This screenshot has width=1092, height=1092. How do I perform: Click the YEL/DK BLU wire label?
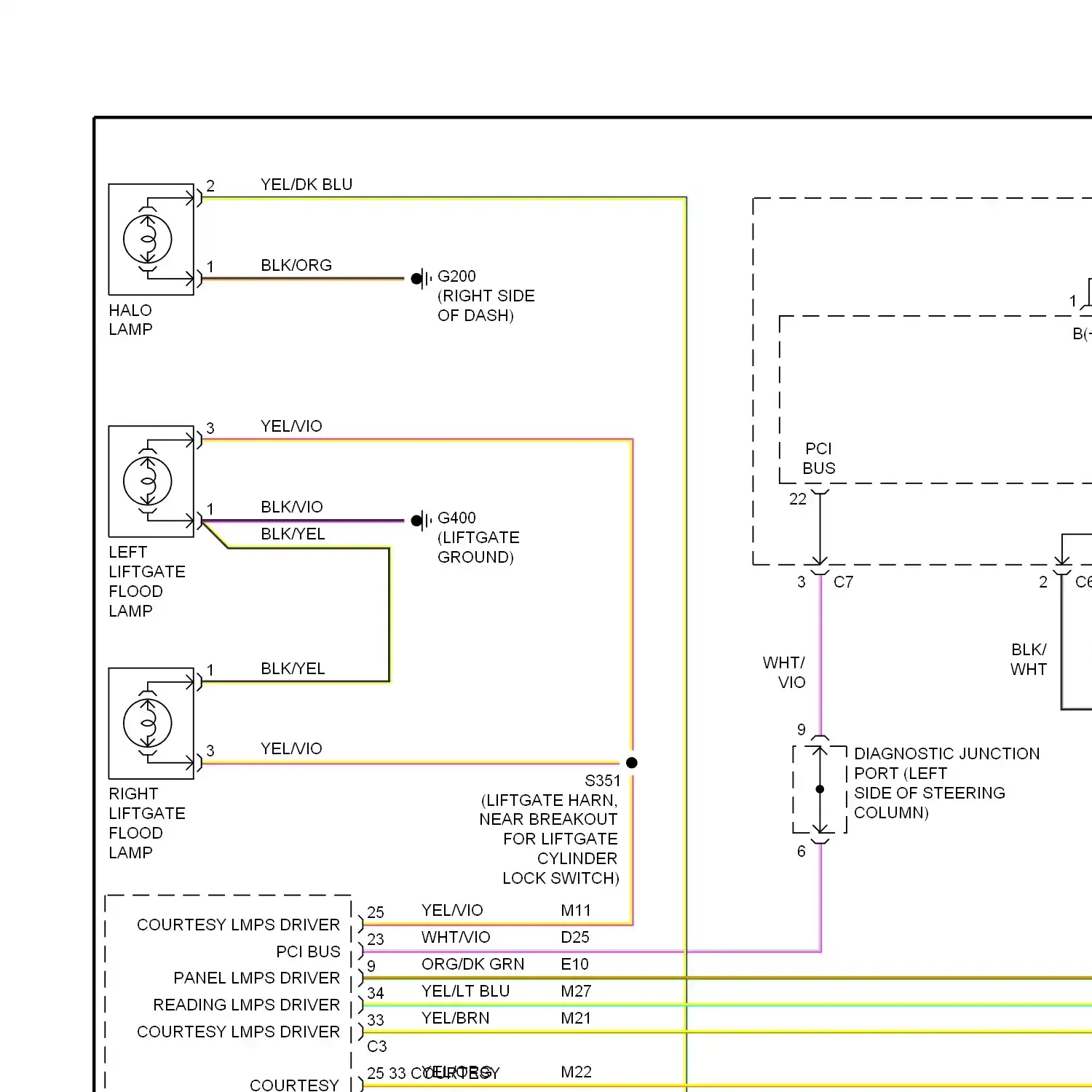tap(306, 185)
